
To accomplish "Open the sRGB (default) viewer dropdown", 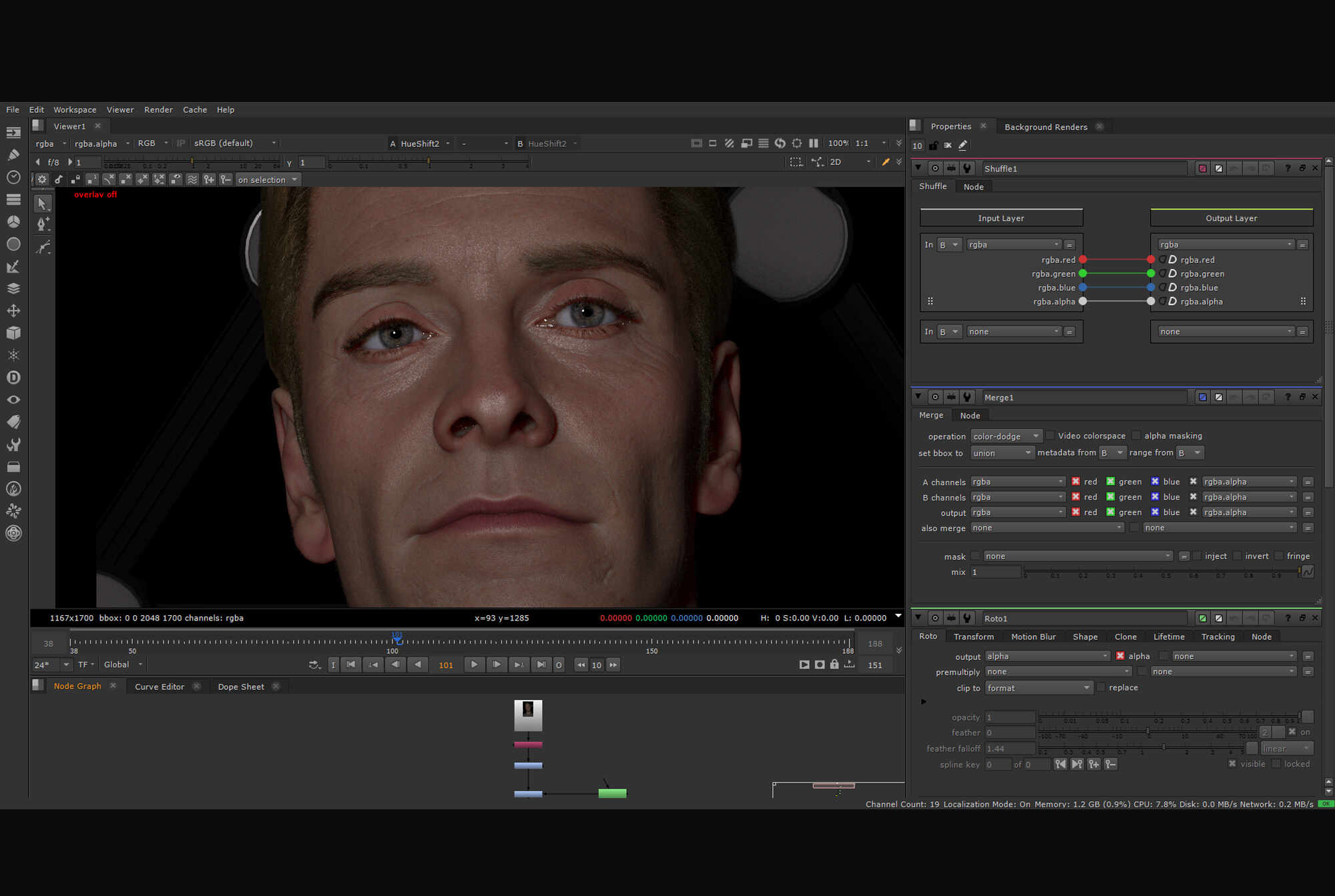I will tap(234, 143).
